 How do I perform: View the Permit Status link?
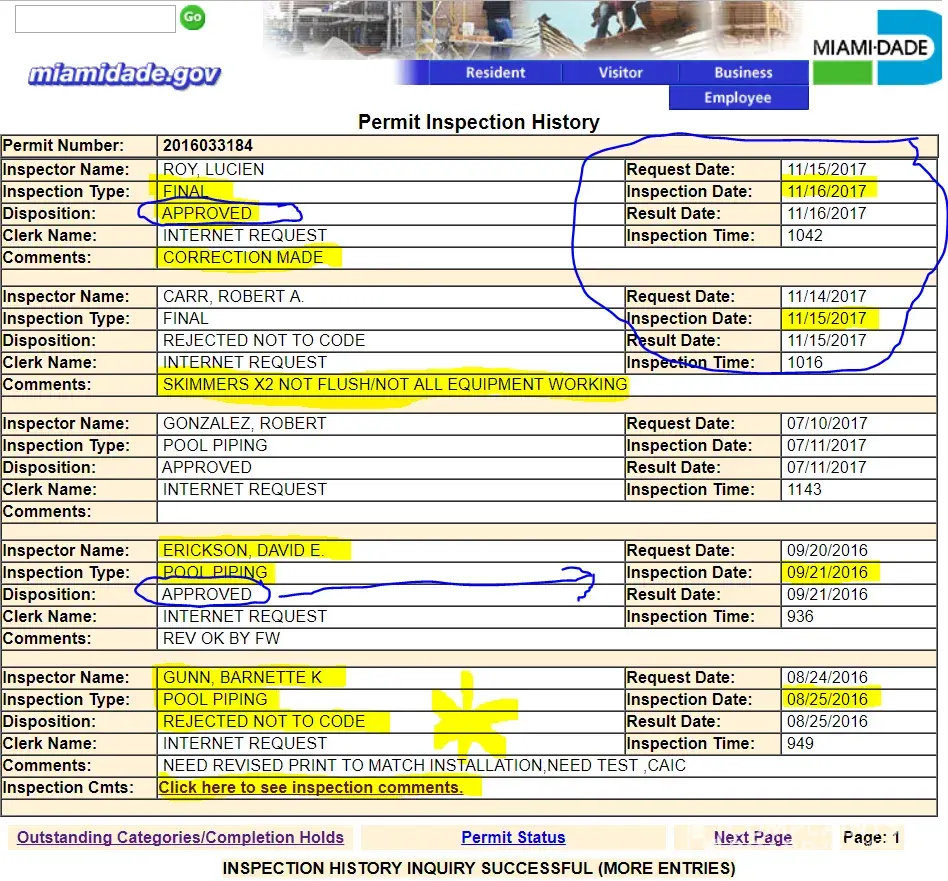(x=513, y=838)
